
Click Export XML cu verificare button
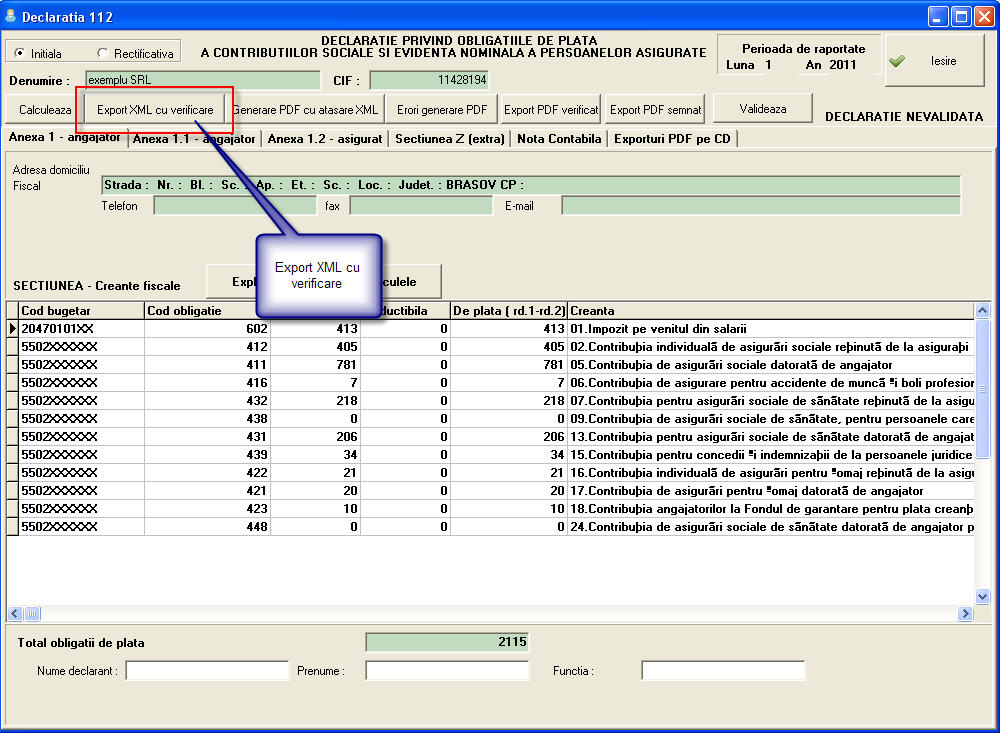(x=155, y=110)
